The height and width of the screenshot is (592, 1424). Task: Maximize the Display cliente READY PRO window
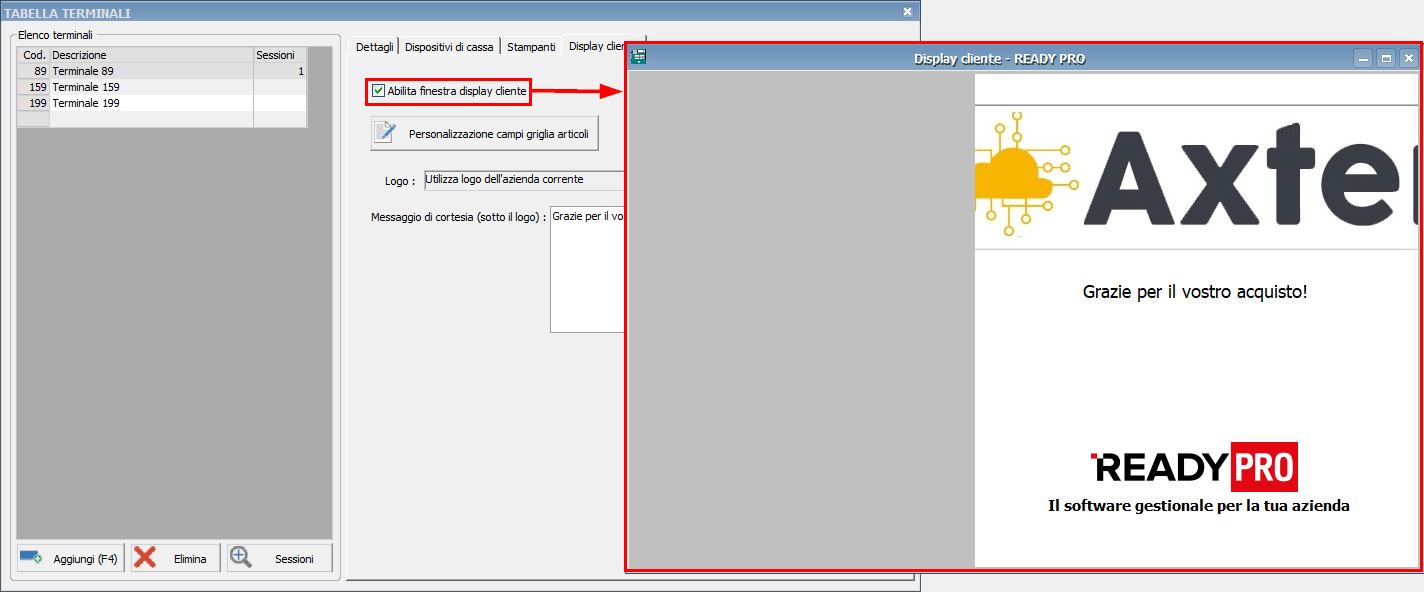tap(1386, 58)
